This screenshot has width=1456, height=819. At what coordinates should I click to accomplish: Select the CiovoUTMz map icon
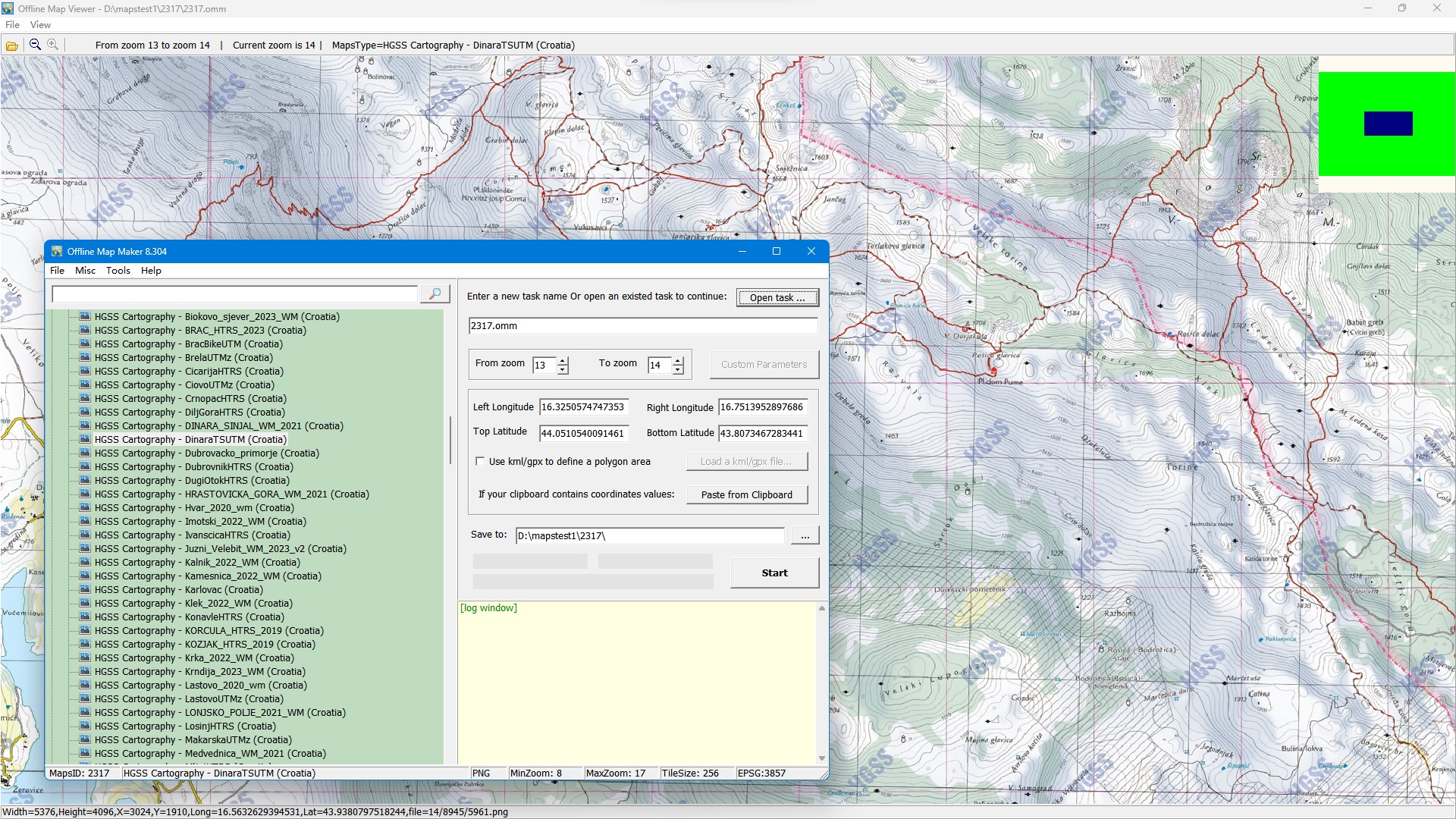(85, 384)
